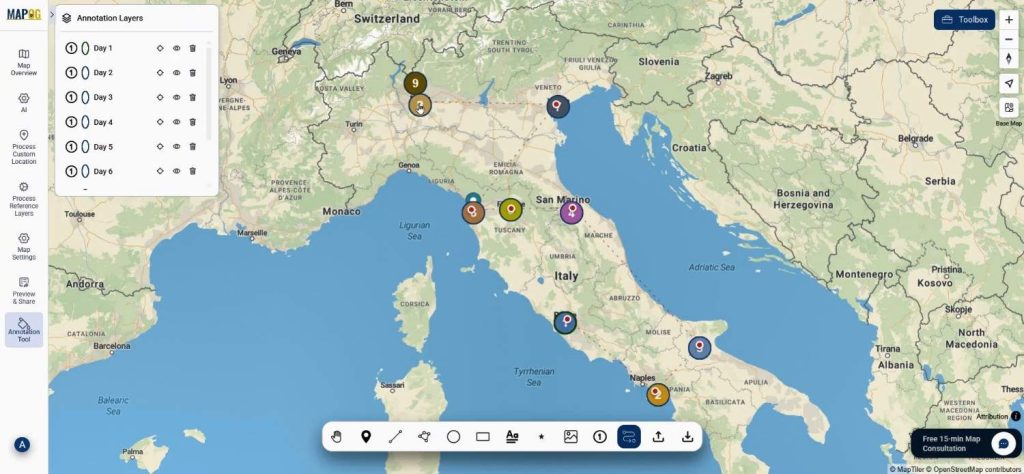This screenshot has width=1024, height=474.
Task: Click the number icon on the Day 1 row
Action: coord(71,48)
